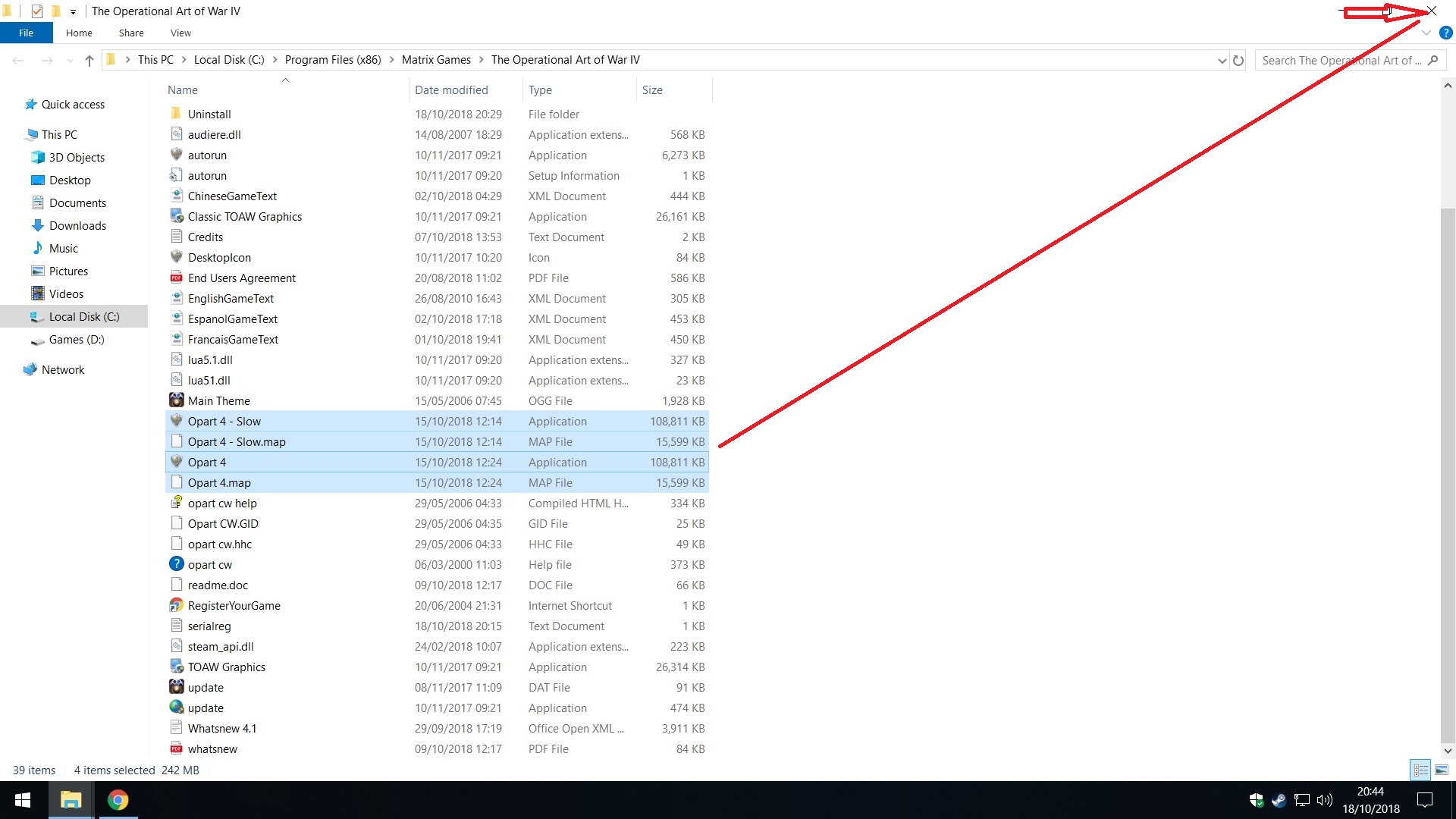The height and width of the screenshot is (819, 1456).
Task: Open the Customize Quick Access Toolbar dropdown
Action: pos(73,11)
